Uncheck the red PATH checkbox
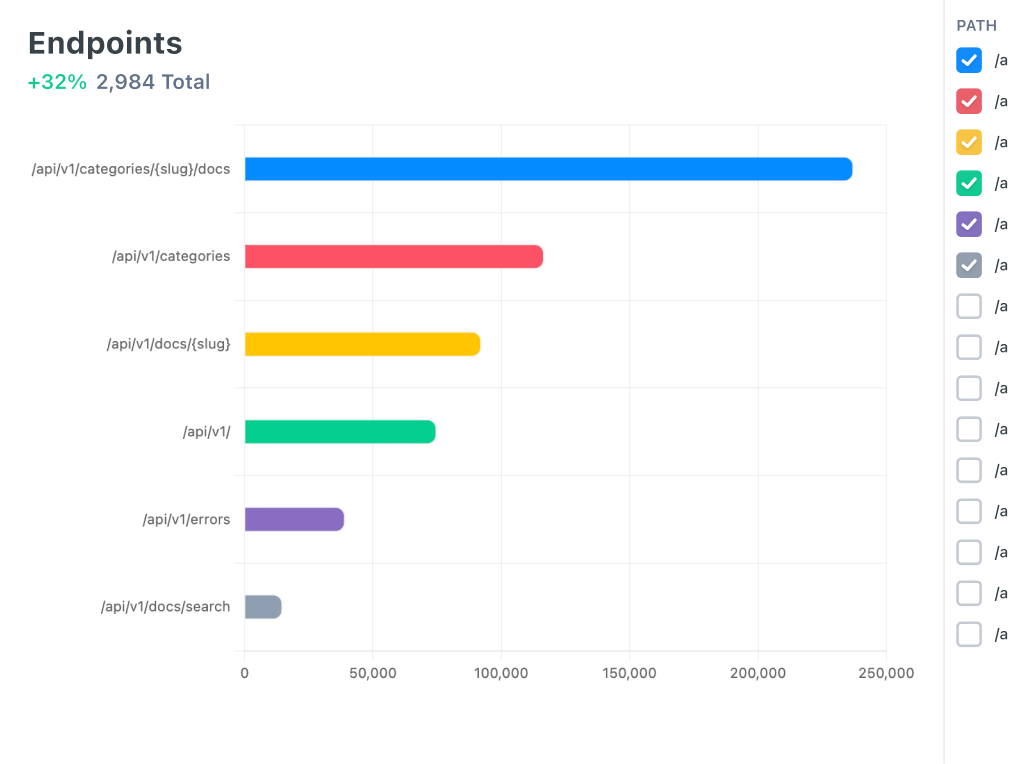The width and height of the screenshot is (1009, 764). click(969, 102)
